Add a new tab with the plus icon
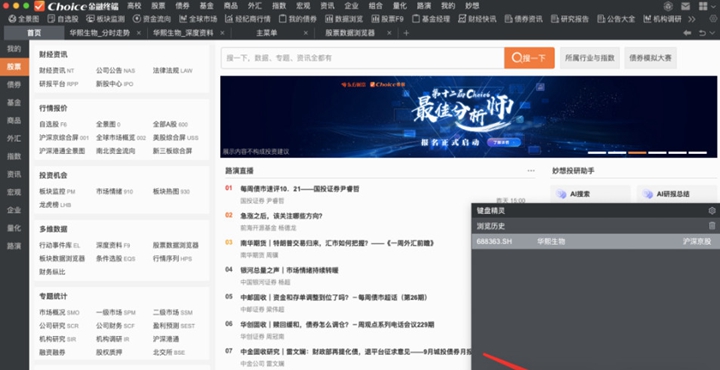The height and width of the screenshot is (370, 720). pos(406,33)
